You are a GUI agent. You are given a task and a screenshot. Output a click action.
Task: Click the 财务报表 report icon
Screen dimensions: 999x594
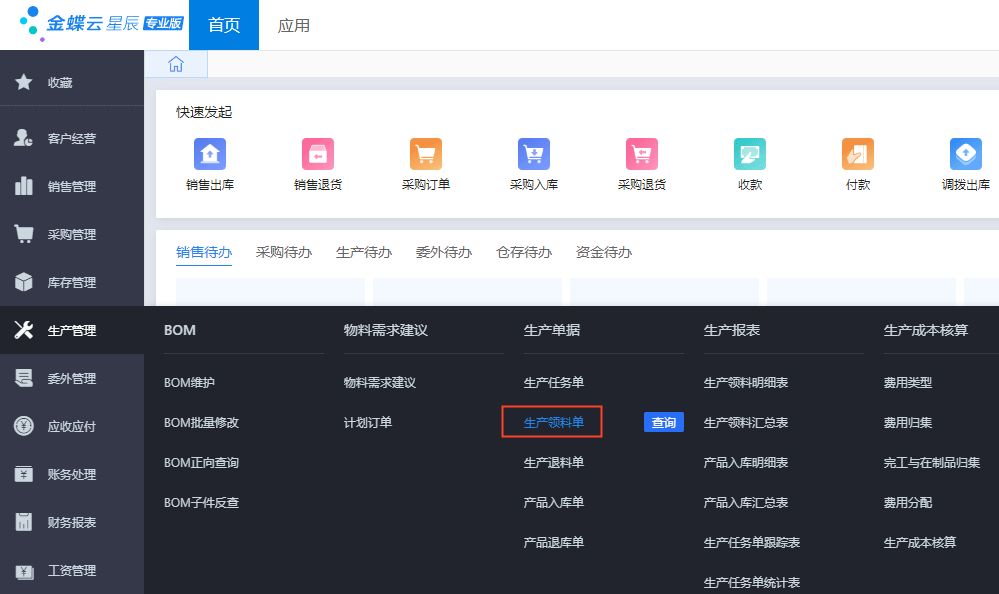pos(24,522)
